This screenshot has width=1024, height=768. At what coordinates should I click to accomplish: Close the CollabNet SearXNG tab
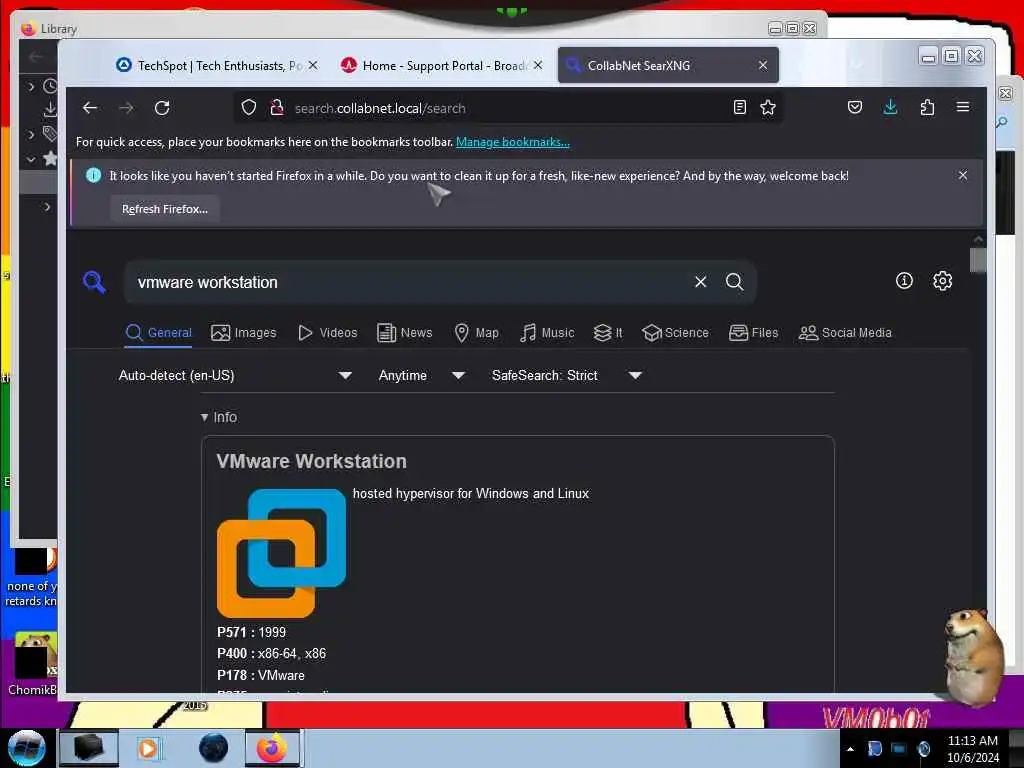[x=763, y=65]
